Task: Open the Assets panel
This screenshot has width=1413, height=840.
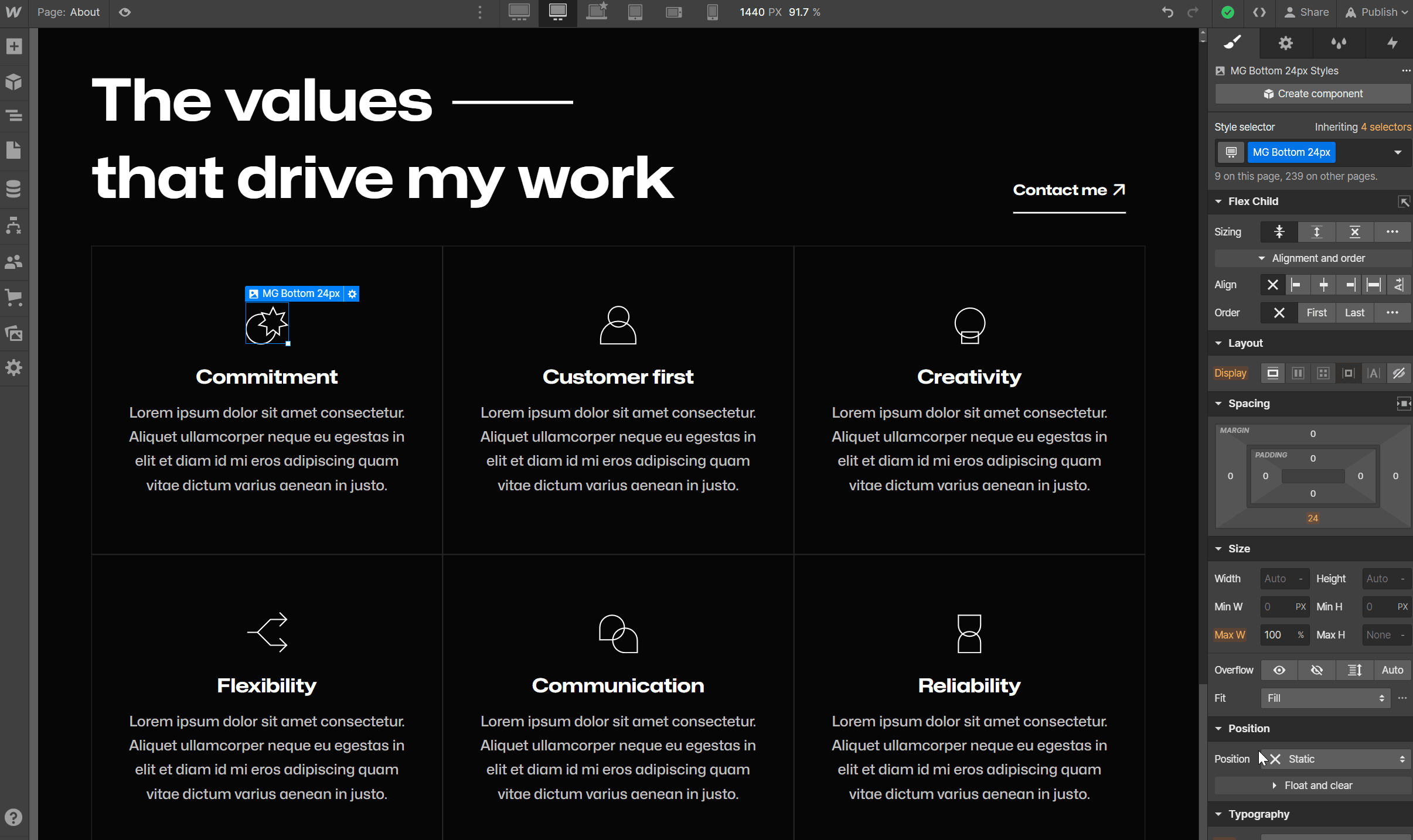Action: coord(14,334)
